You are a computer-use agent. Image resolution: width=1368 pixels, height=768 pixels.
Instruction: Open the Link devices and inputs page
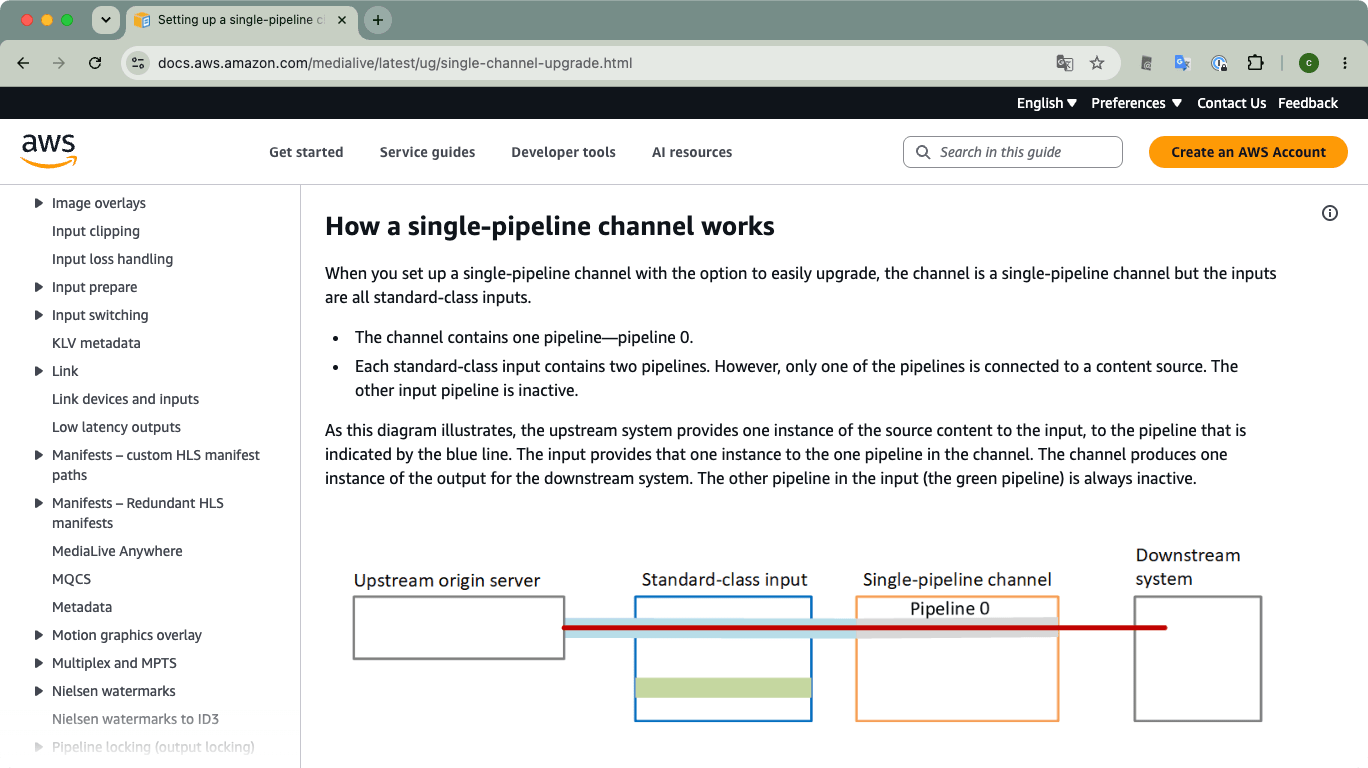tap(125, 399)
